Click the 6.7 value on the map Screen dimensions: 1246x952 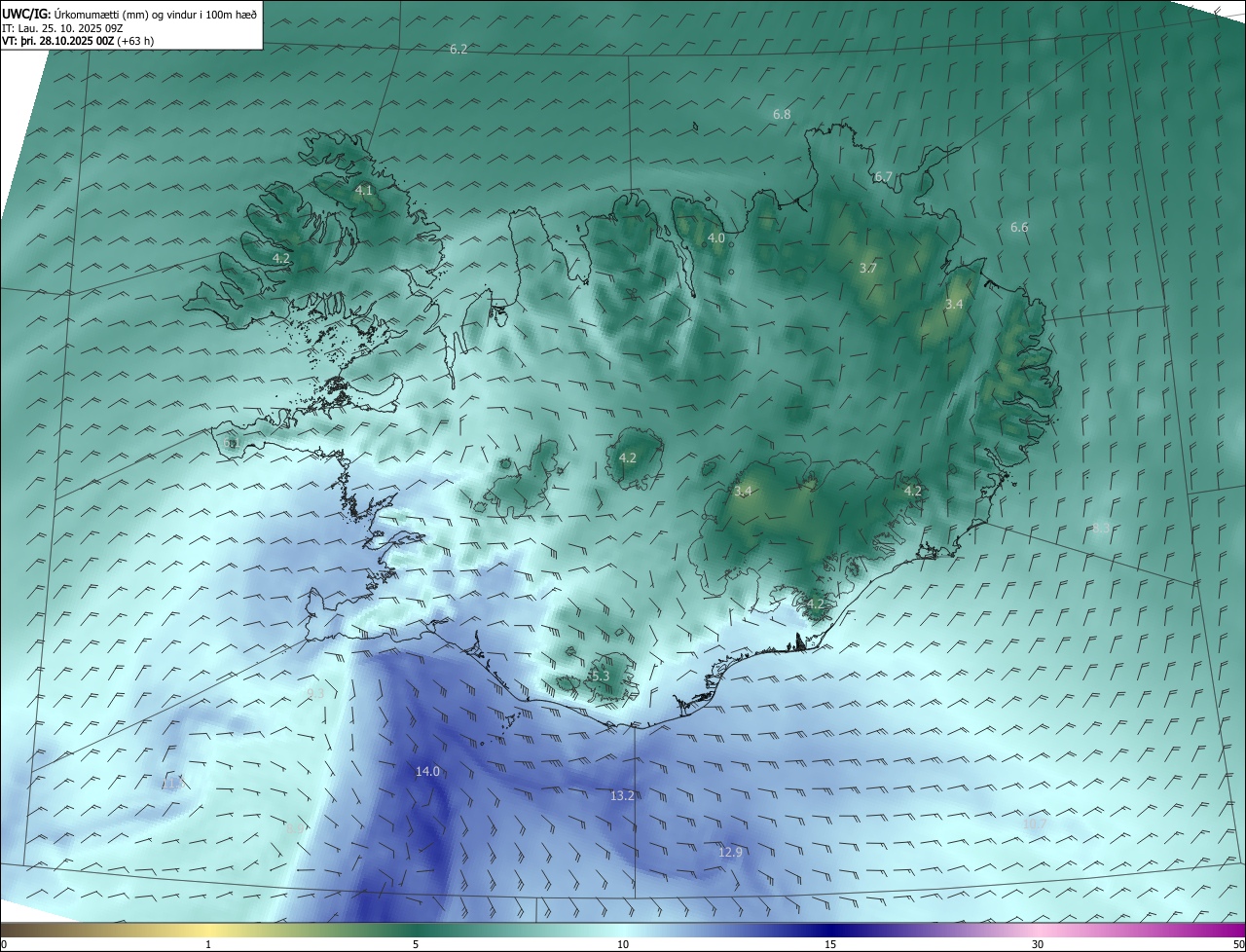[883, 176]
